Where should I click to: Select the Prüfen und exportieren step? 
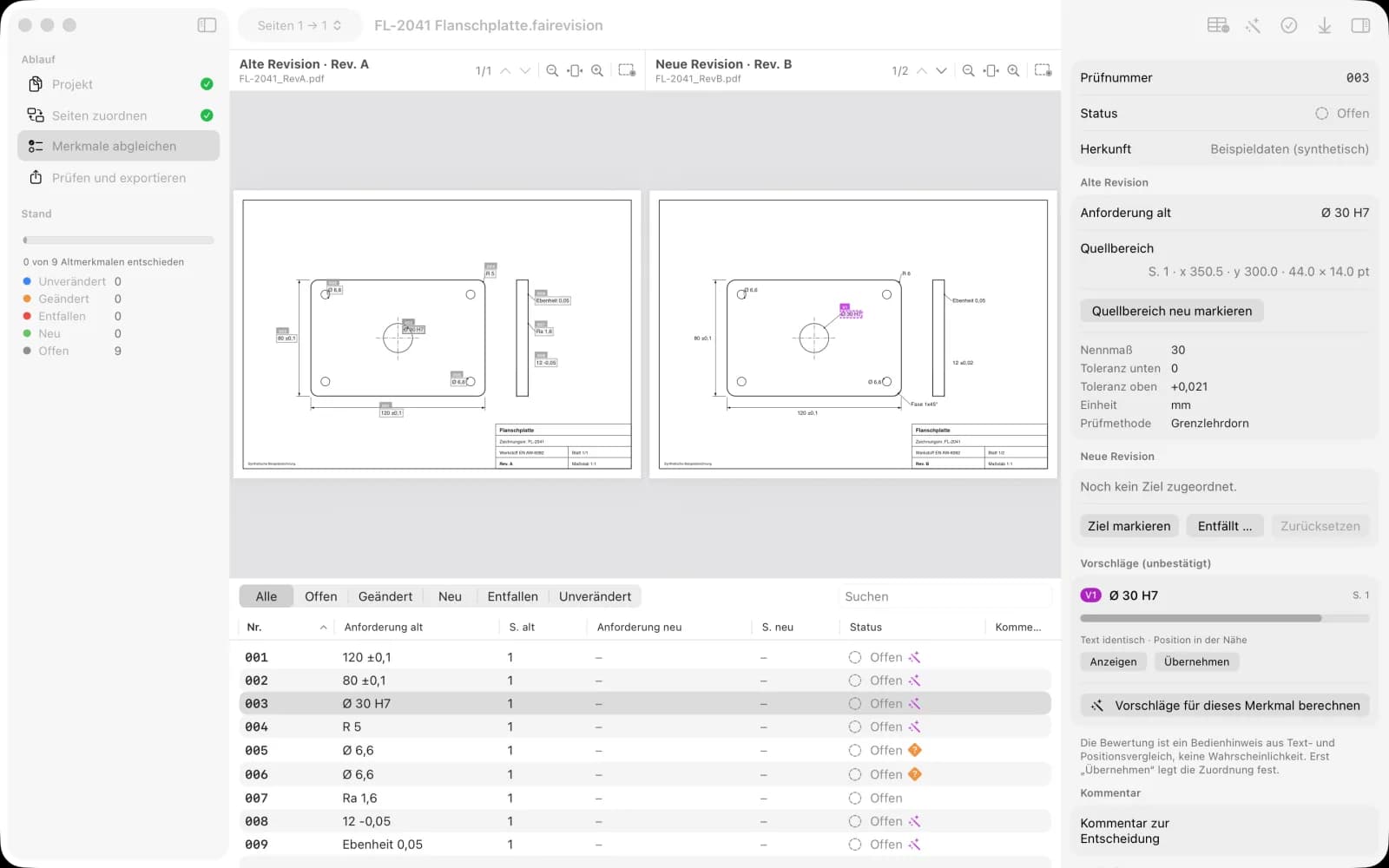[118, 177]
